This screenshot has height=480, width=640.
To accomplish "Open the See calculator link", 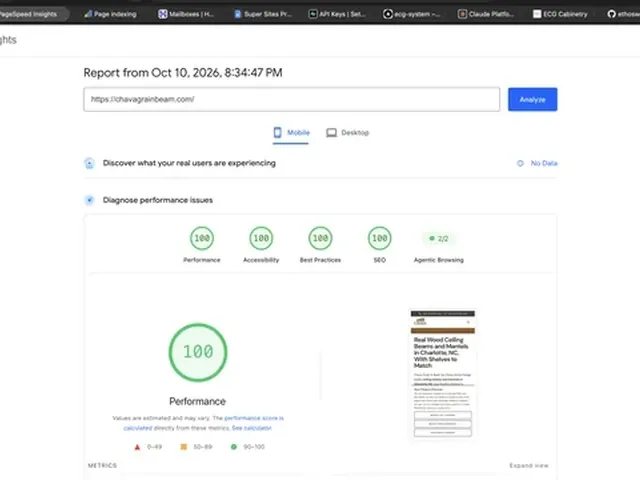I will 251,428.
